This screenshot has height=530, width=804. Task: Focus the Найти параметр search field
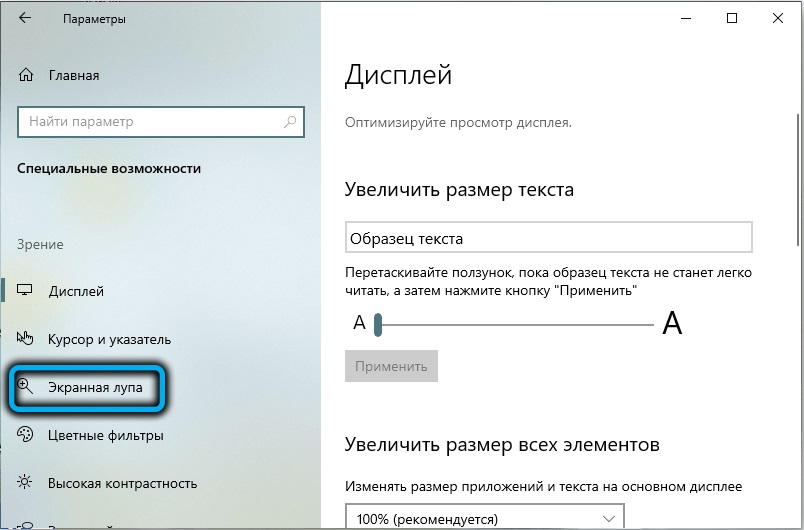point(150,122)
